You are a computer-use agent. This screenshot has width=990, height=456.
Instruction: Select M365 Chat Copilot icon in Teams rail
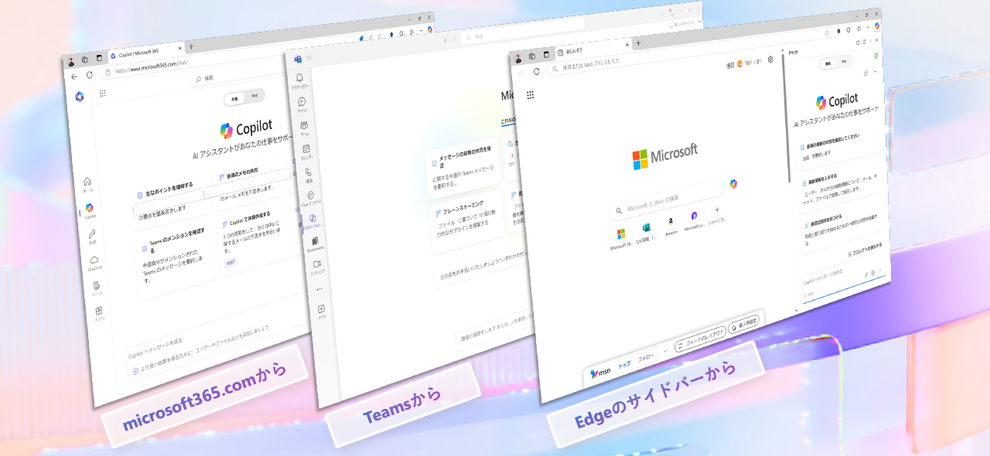312,219
